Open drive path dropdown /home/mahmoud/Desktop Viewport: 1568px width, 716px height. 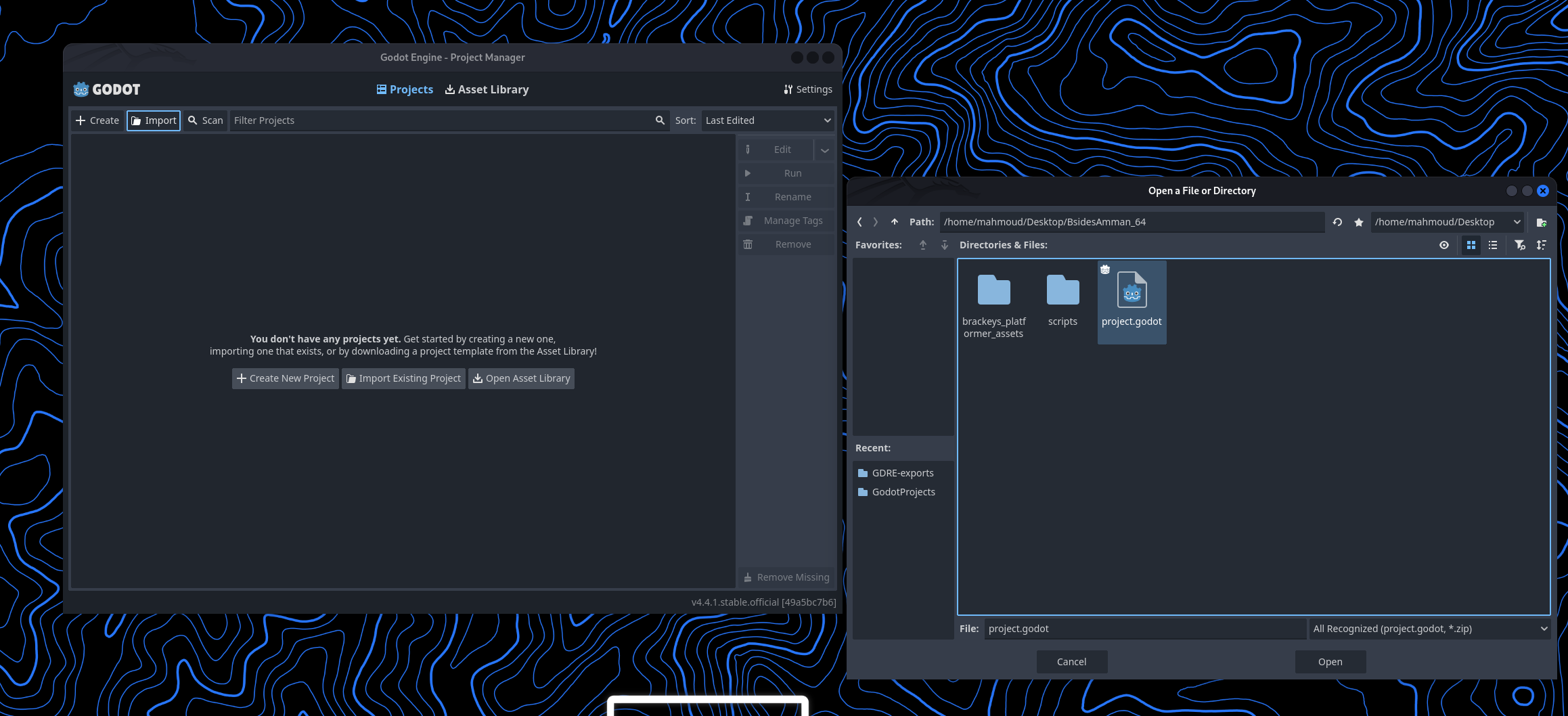click(x=1448, y=222)
